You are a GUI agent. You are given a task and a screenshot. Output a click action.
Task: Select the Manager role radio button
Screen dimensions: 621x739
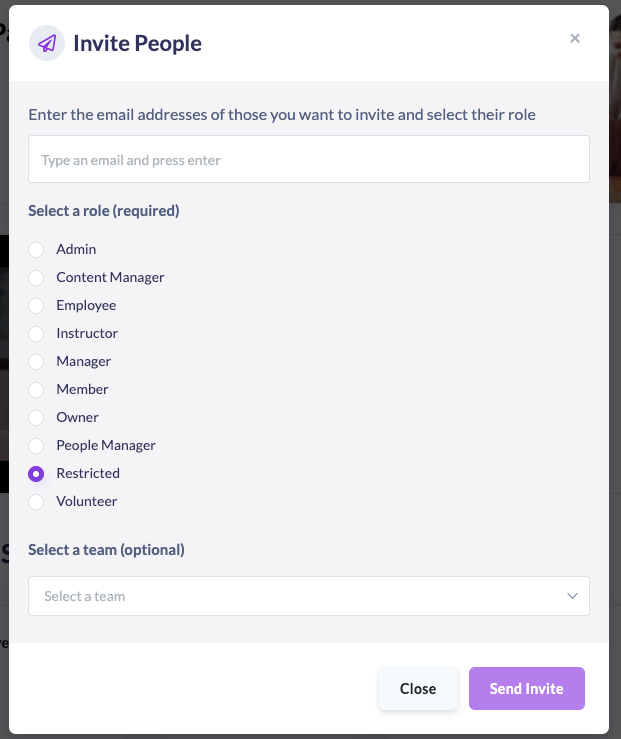click(x=36, y=361)
